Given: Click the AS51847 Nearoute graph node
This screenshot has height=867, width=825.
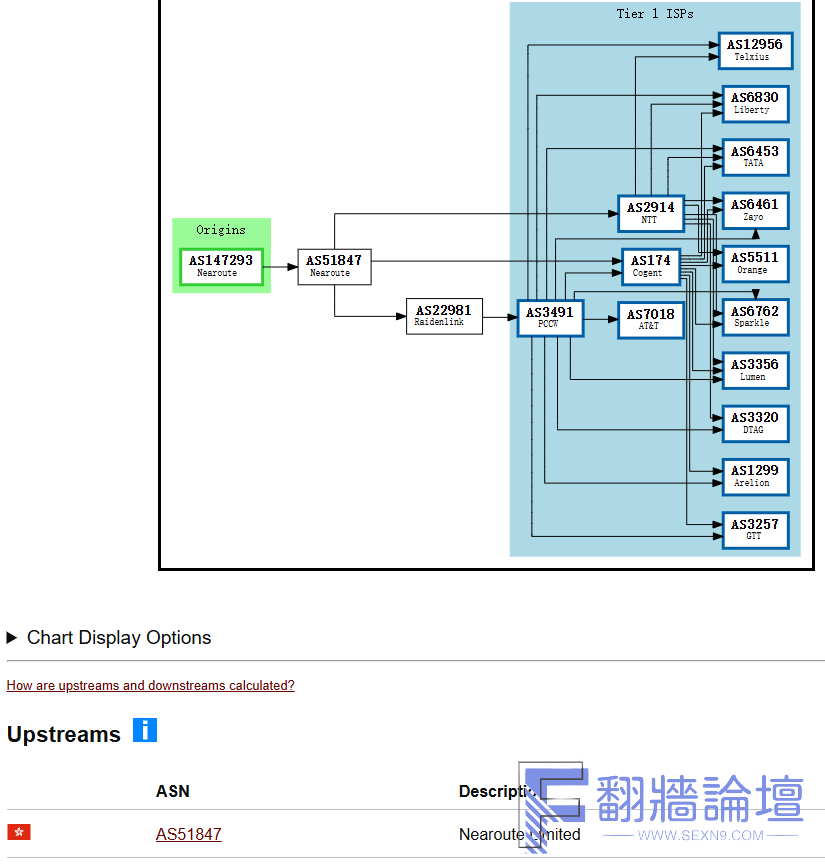Looking at the screenshot, I should pyautogui.click(x=334, y=266).
